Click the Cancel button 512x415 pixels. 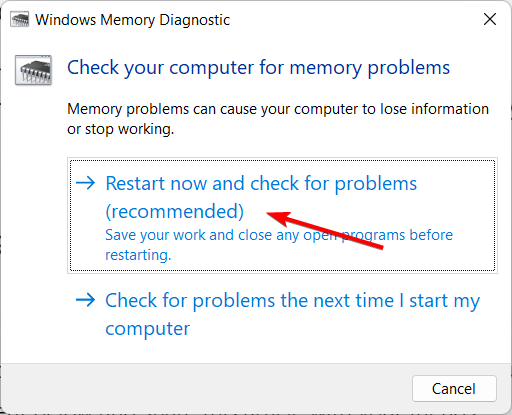pos(454,389)
